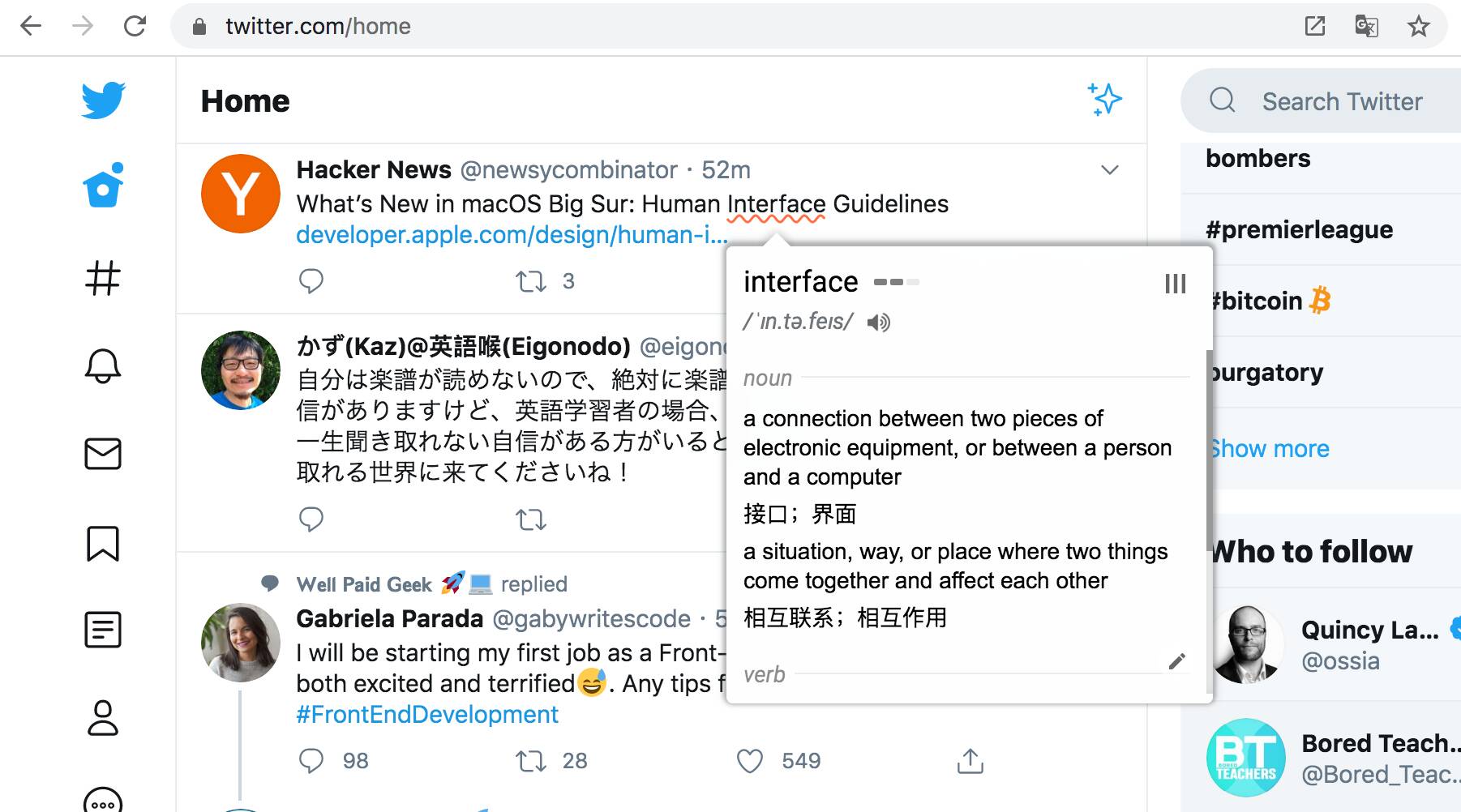Image resolution: width=1461 pixels, height=812 pixels.
Task: Open the developer.apple.com link
Action: tap(512, 235)
